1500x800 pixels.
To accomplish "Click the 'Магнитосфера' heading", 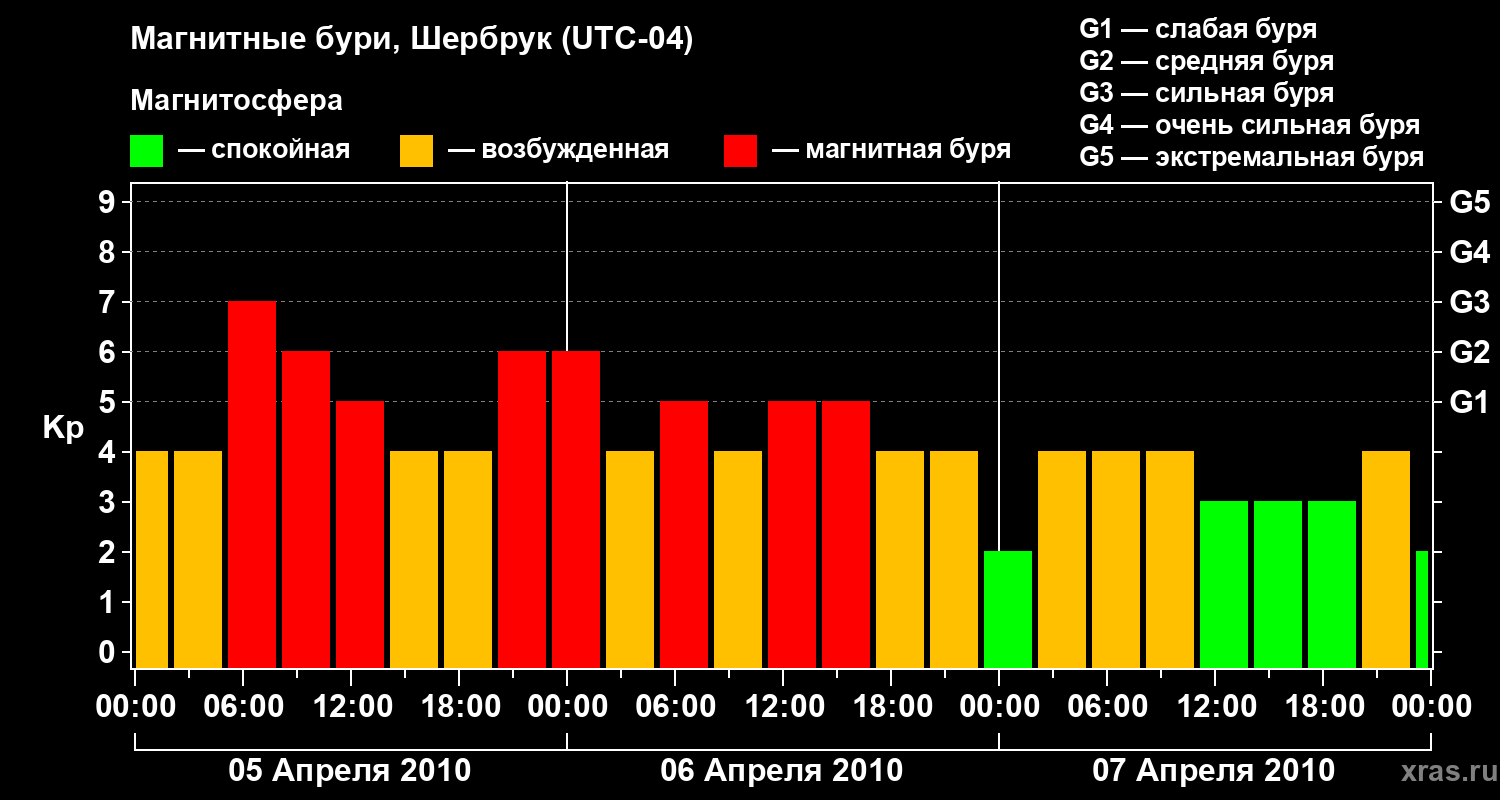I will pos(236,101).
